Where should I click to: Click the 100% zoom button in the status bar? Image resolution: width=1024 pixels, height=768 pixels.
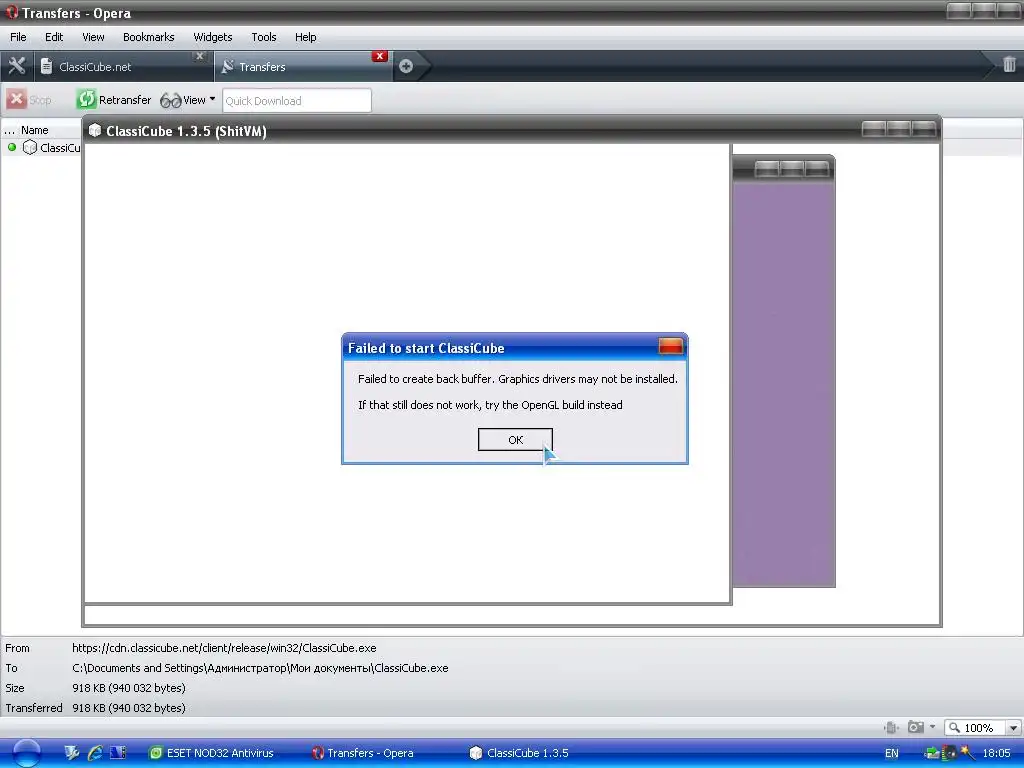[975, 728]
